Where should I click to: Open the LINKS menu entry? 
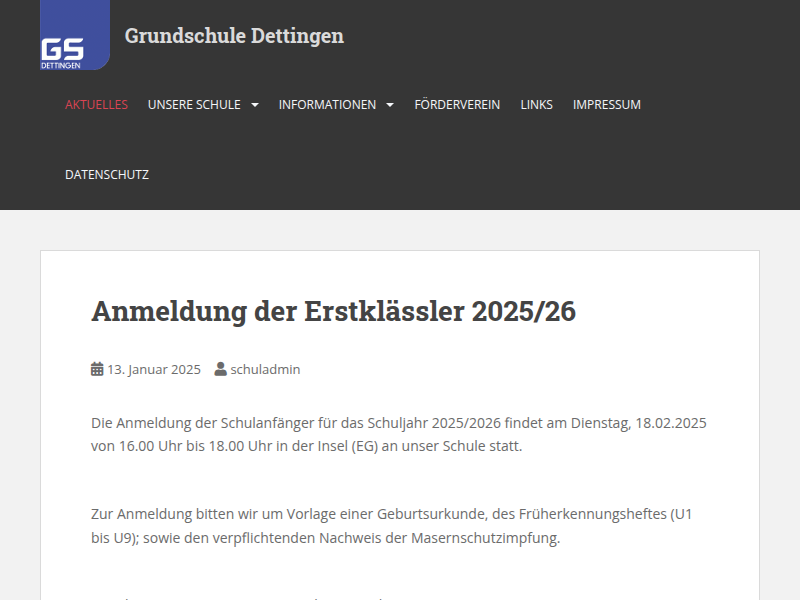tap(537, 104)
